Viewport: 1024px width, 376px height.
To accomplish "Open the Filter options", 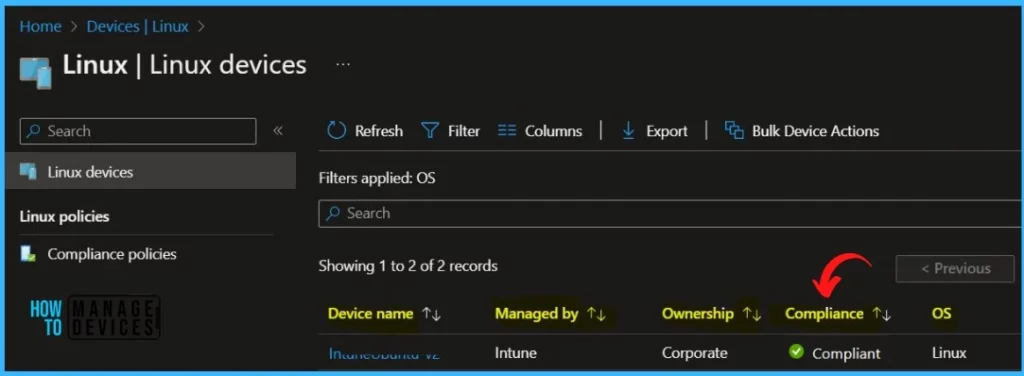I will pos(451,131).
